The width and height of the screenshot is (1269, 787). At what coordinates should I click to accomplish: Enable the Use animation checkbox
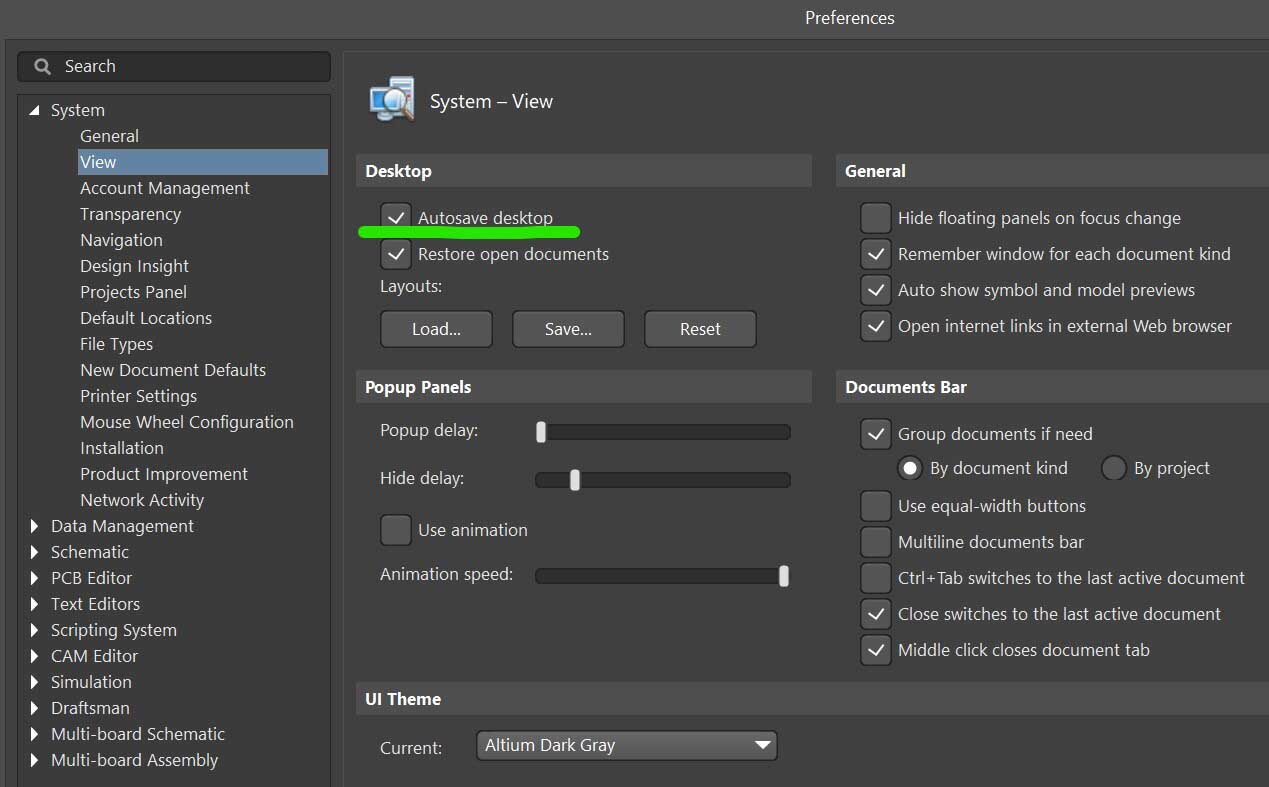[x=396, y=530]
